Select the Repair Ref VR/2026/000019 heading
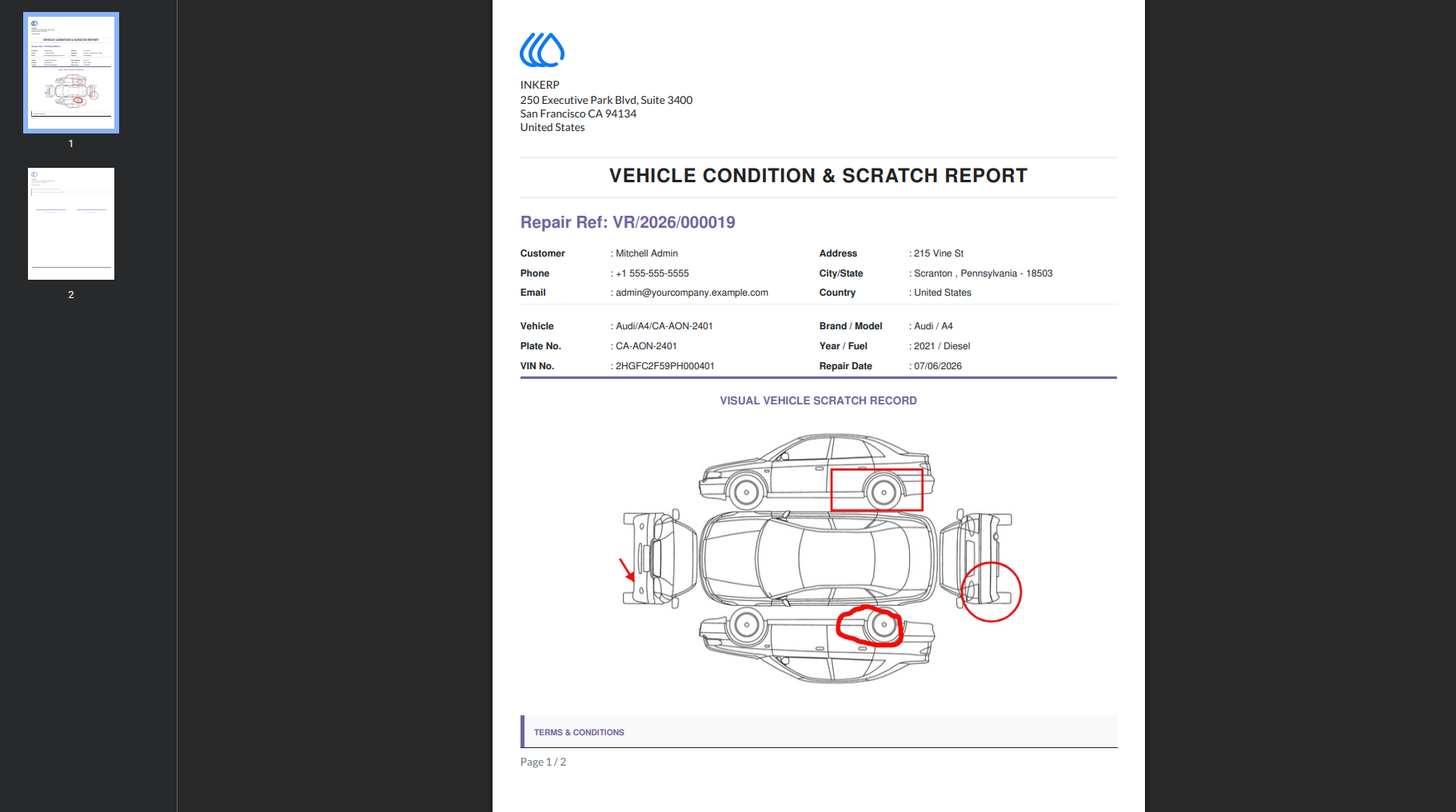 click(628, 222)
